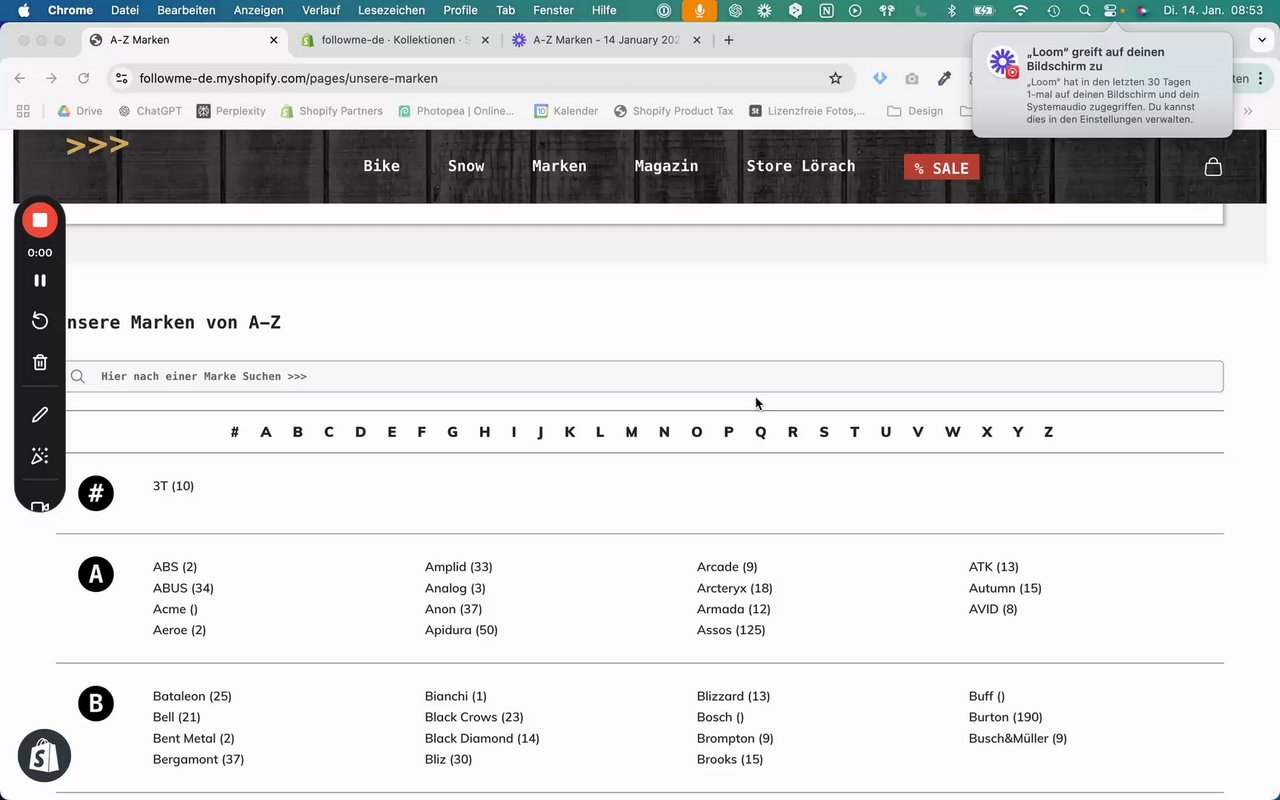Viewport: 1280px width, 800px height.
Task: Open the Wi-Fi status menu
Action: 1020,10
